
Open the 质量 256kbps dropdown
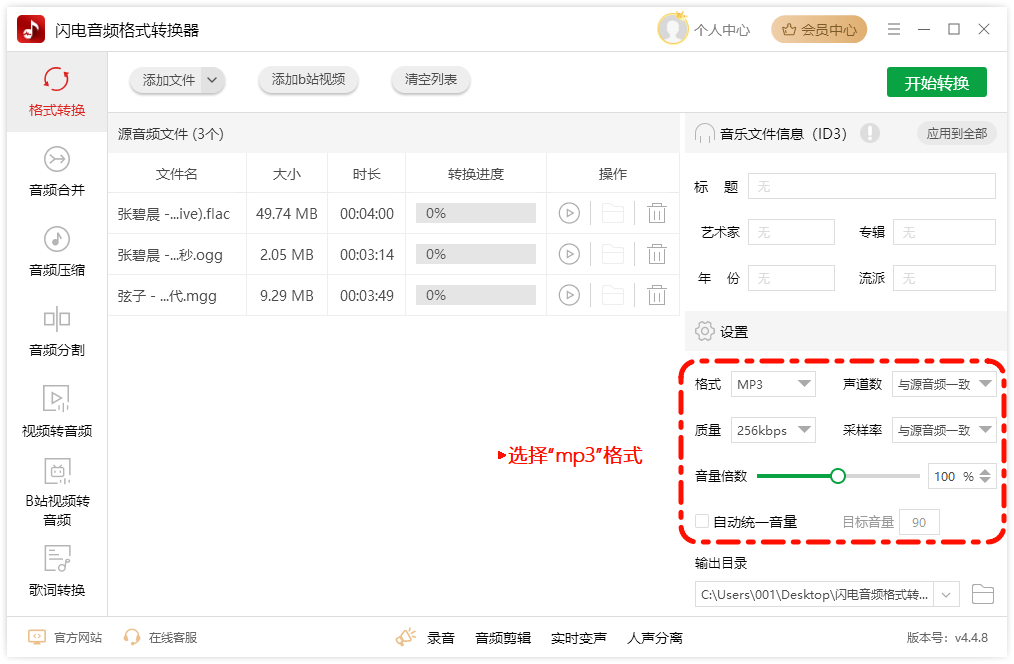[x=773, y=430]
